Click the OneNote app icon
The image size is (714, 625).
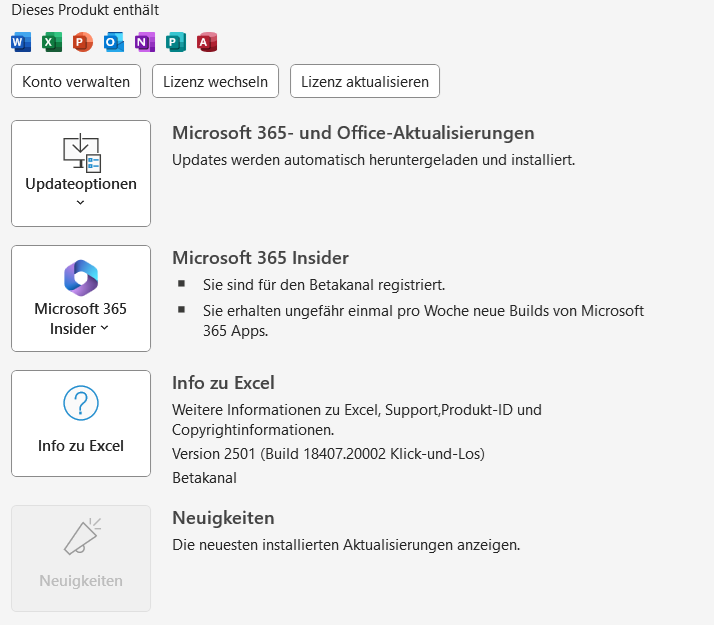(x=145, y=42)
